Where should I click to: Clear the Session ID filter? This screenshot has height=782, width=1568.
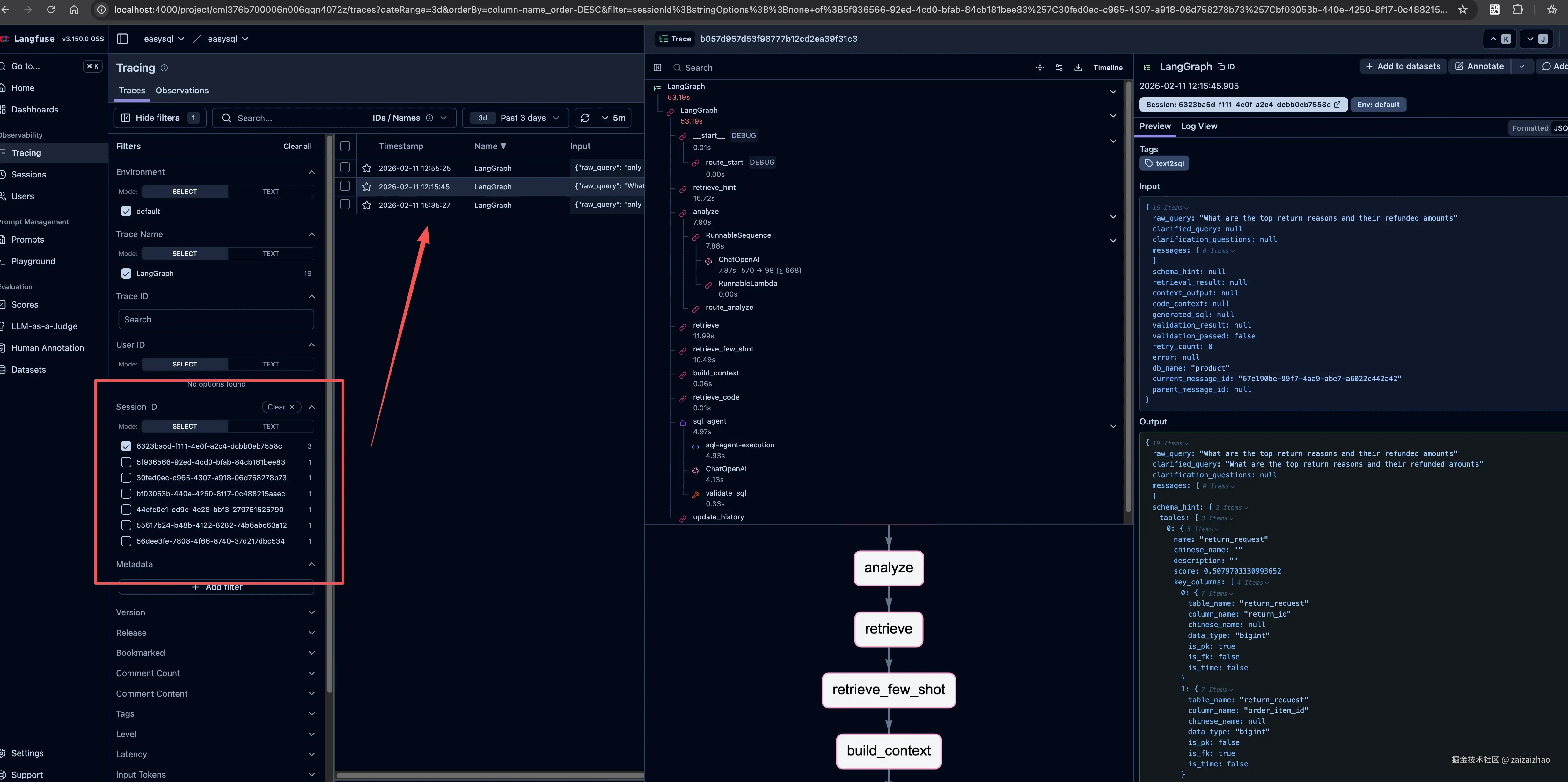pos(281,407)
